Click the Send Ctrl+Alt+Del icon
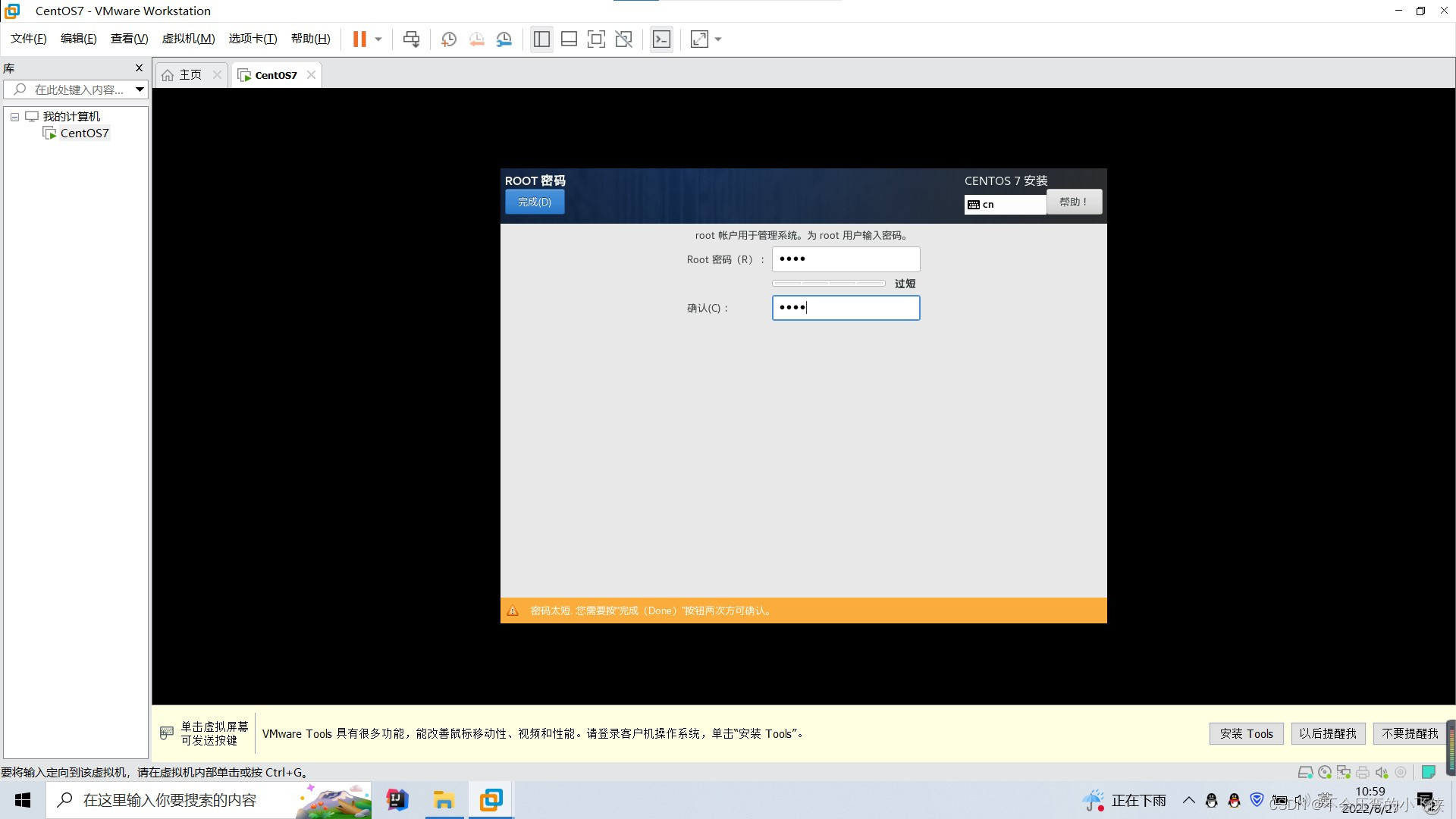Image resolution: width=1456 pixels, height=819 pixels. pyautogui.click(x=411, y=39)
